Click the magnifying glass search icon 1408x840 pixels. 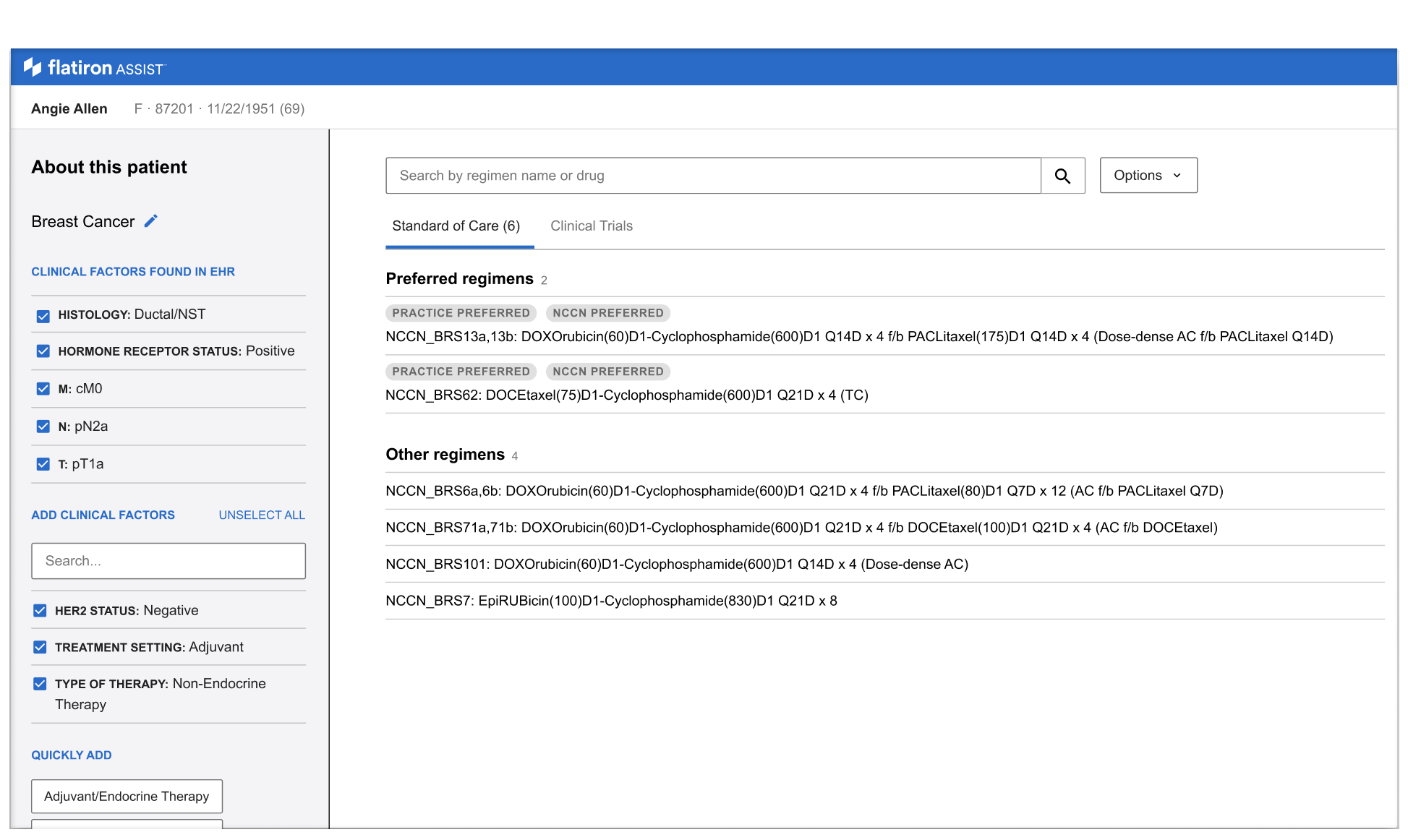pyautogui.click(x=1062, y=176)
